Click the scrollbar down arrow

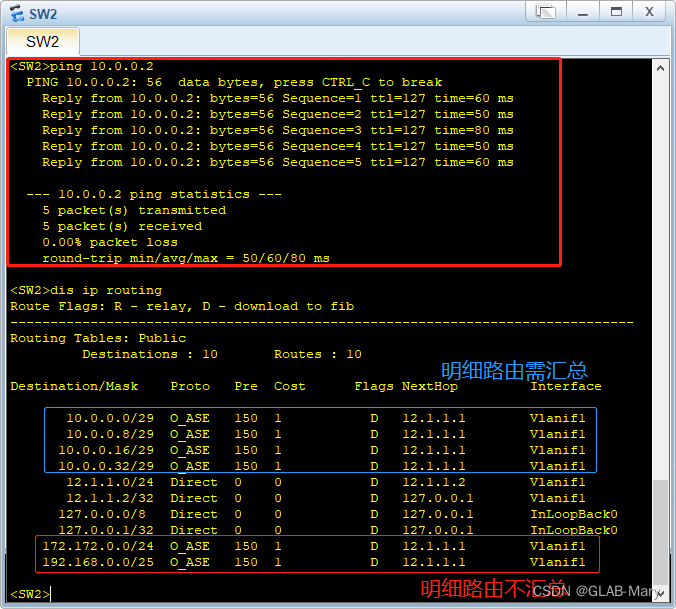(x=660, y=593)
